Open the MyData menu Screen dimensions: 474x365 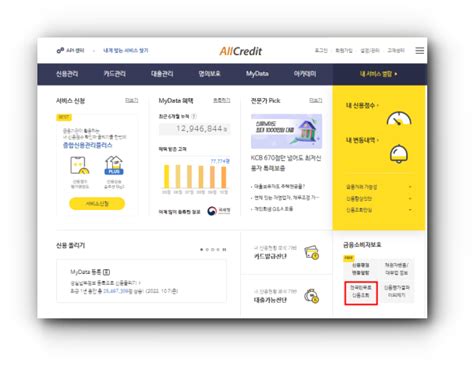257,74
